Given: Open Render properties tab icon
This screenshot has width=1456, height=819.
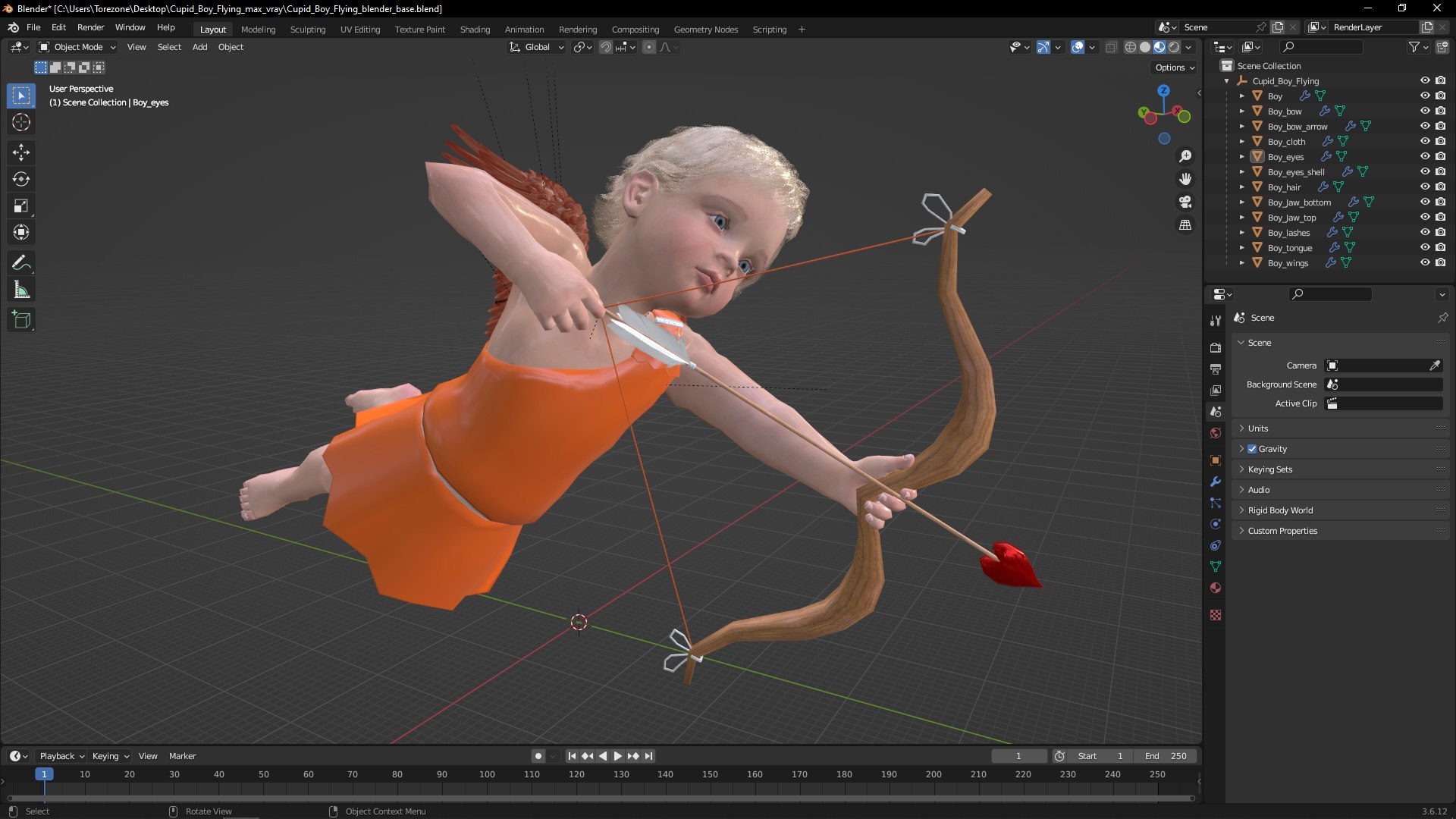Looking at the screenshot, I should (1216, 347).
